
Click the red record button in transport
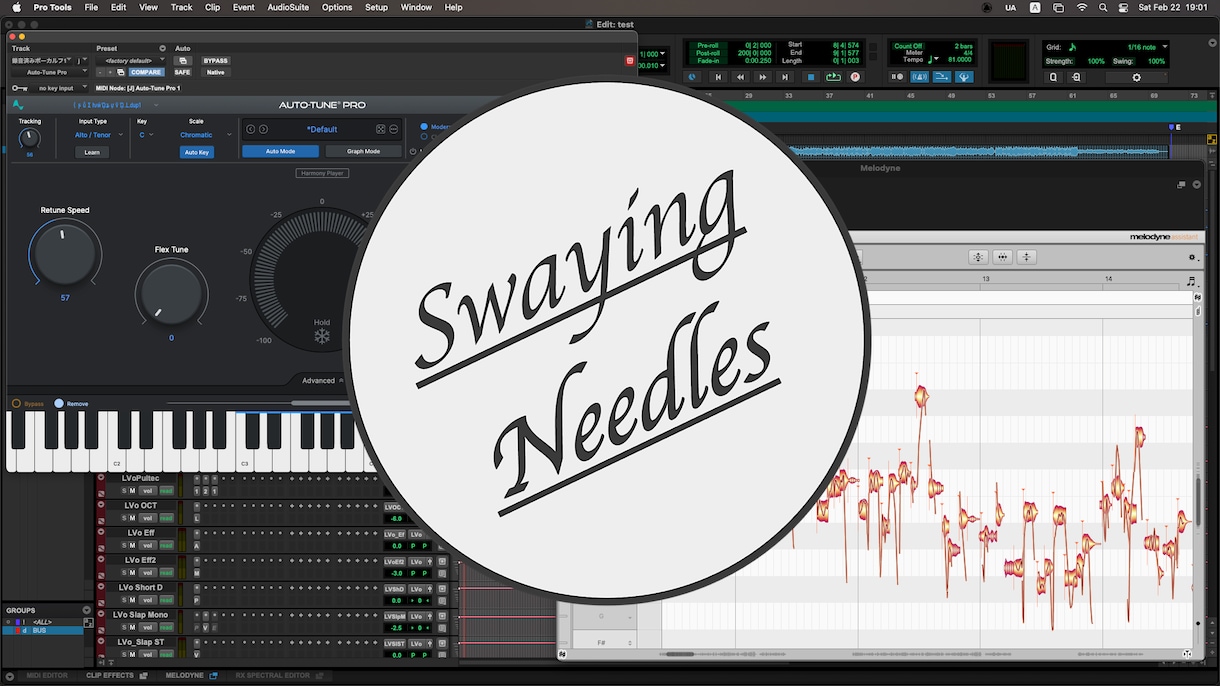(855, 77)
